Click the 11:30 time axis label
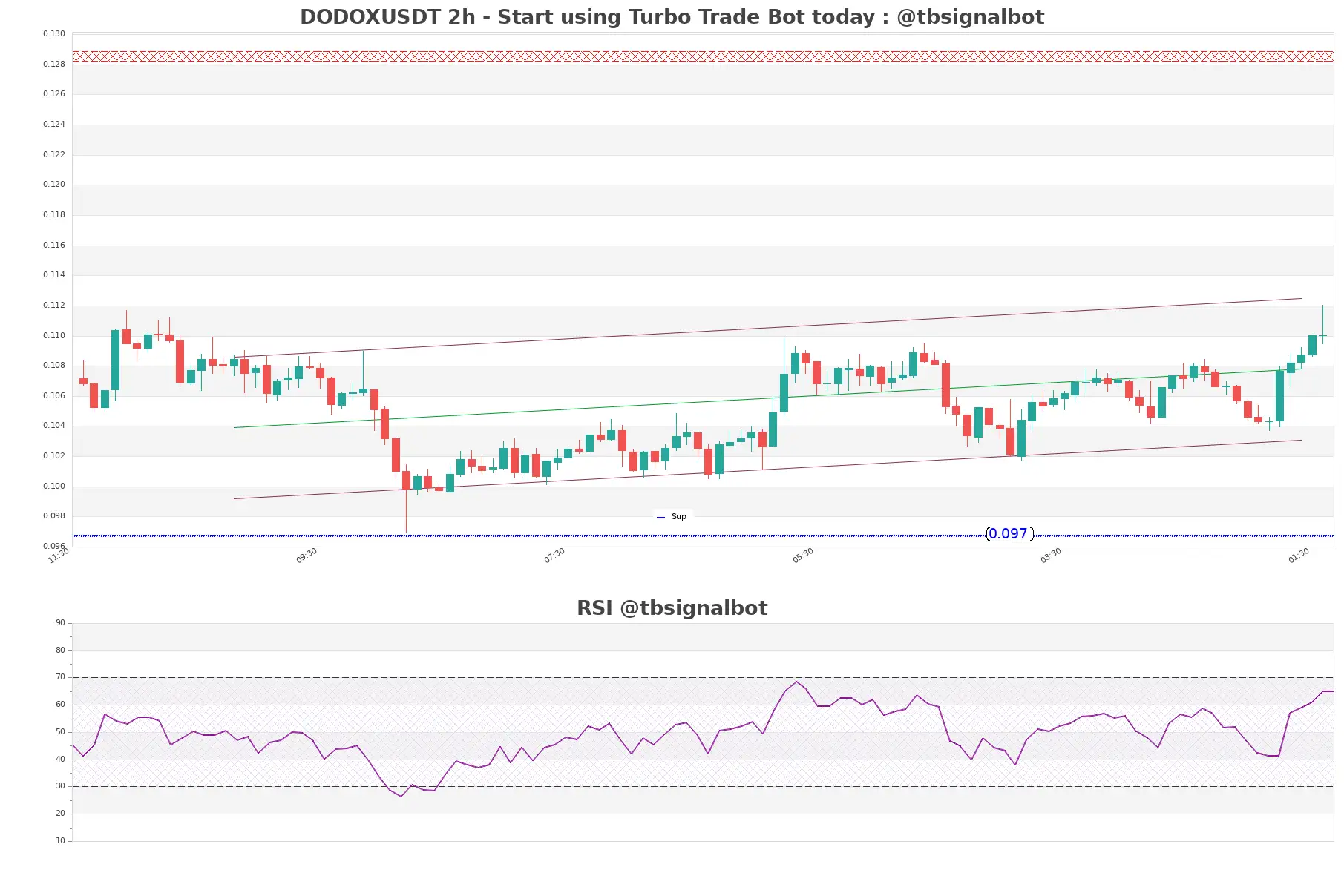Image resolution: width=1344 pixels, height=896 pixels. coord(58,556)
